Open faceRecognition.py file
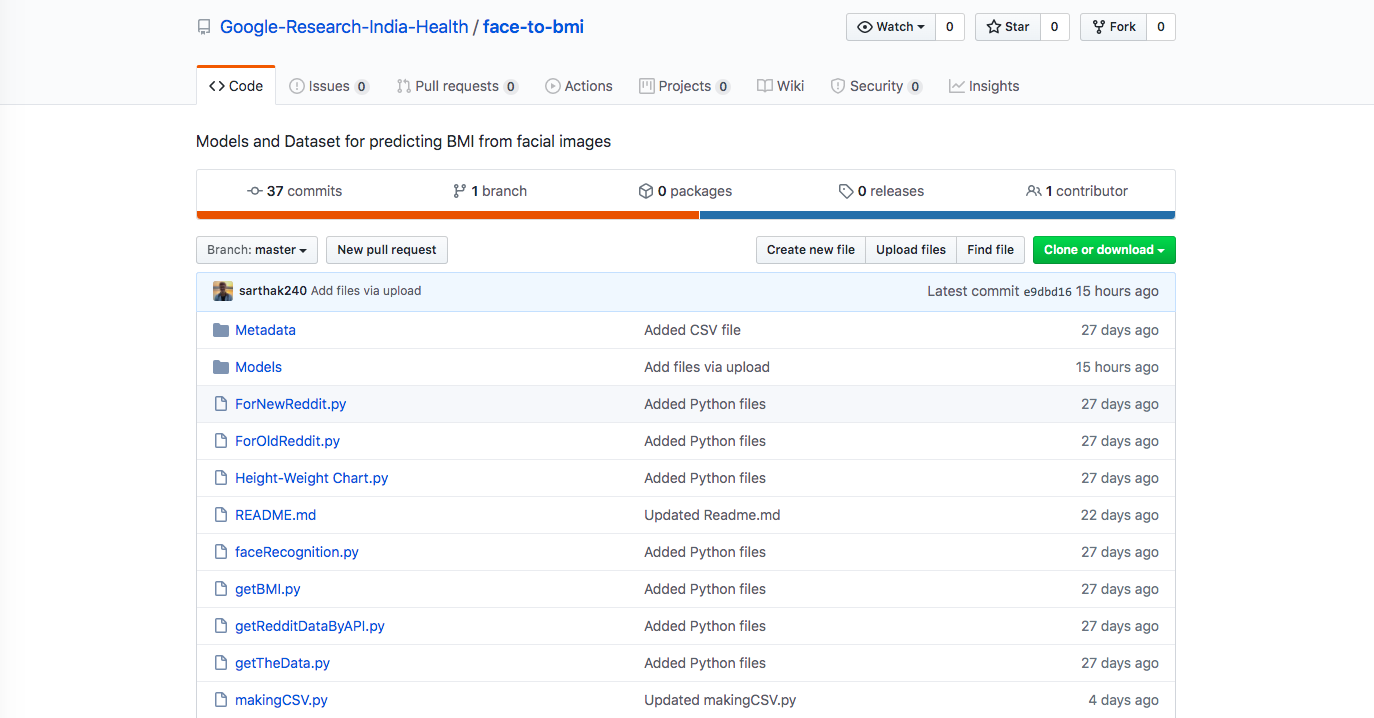 (297, 552)
